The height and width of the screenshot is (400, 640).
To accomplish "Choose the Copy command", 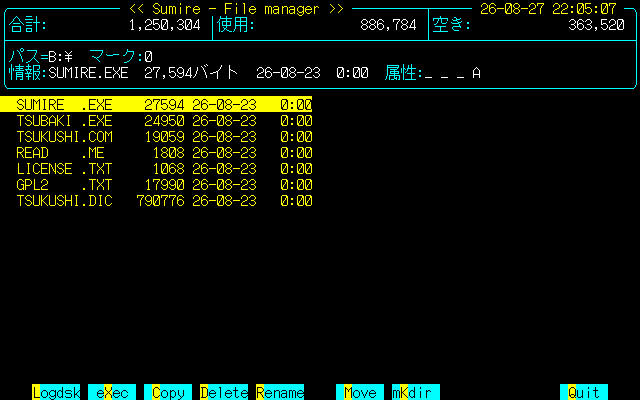I will [168, 392].
